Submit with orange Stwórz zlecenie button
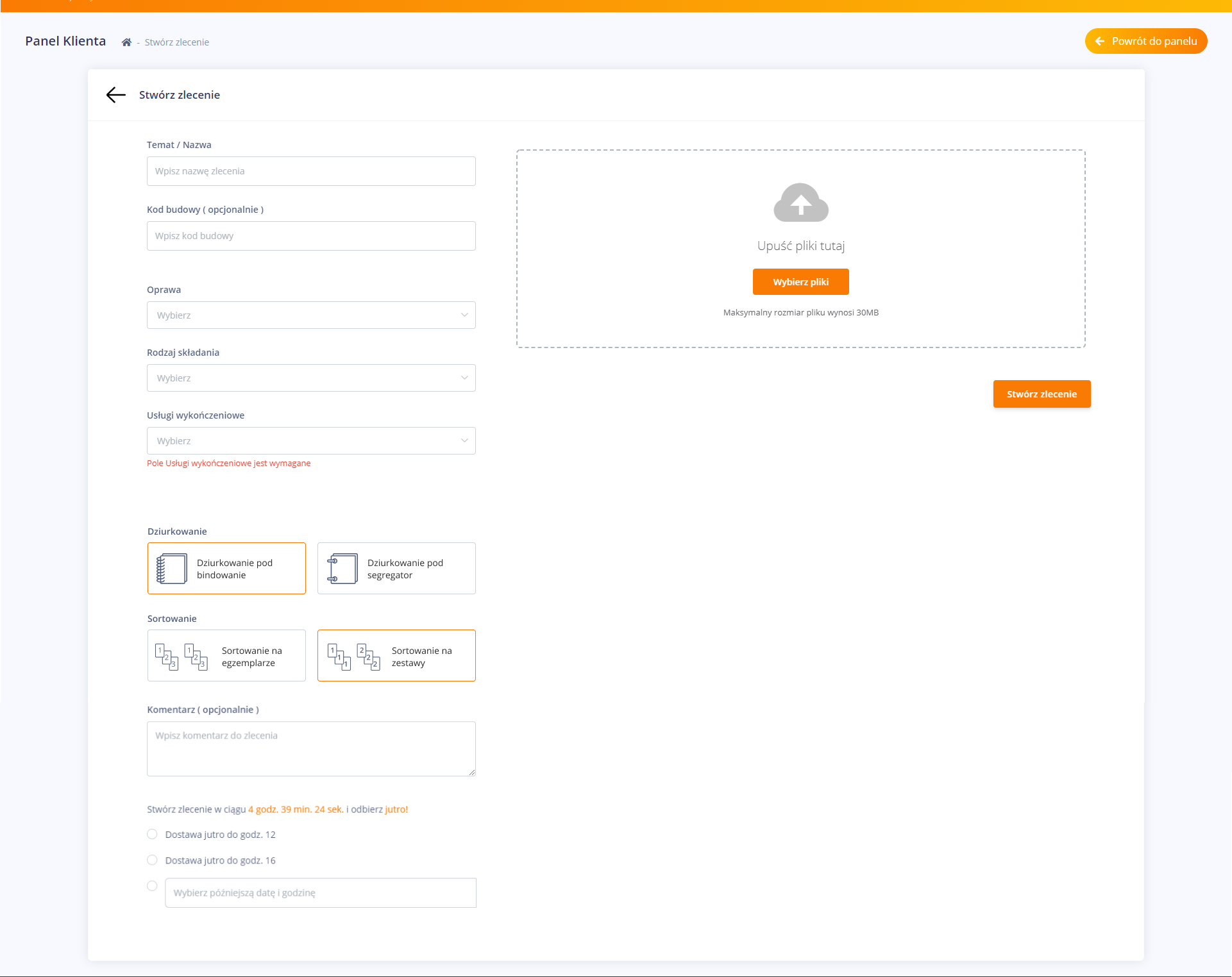Image resolution: width=1232 pixels, height=977 pixels. (1042, 394)
